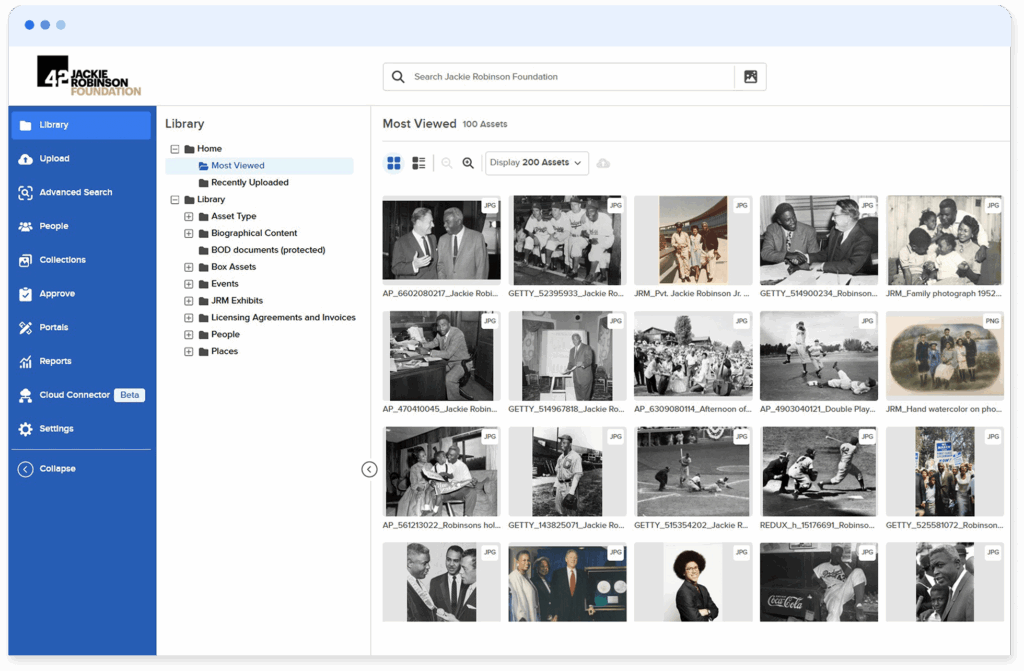Open the portrait of woman with afro thumbnail
The width and height of the screenshot is (1024, 671).
pyautogui.click(x=693, y=582)
